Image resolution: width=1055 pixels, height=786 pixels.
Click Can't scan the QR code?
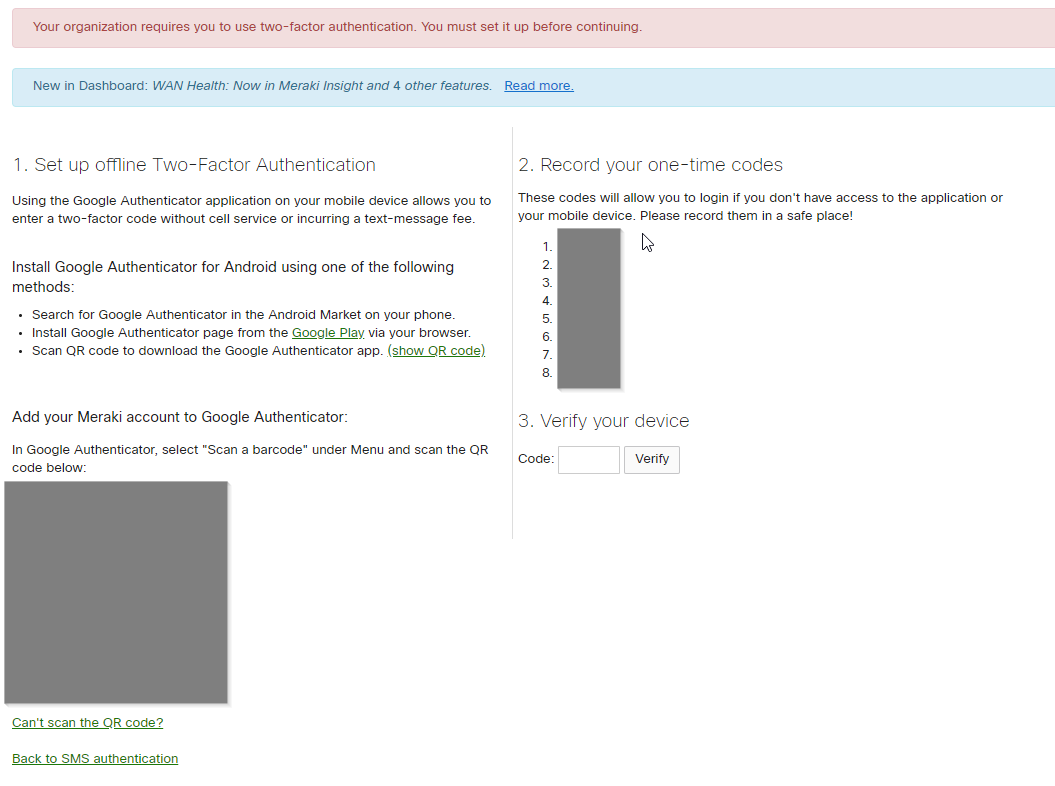pos(87,723)
